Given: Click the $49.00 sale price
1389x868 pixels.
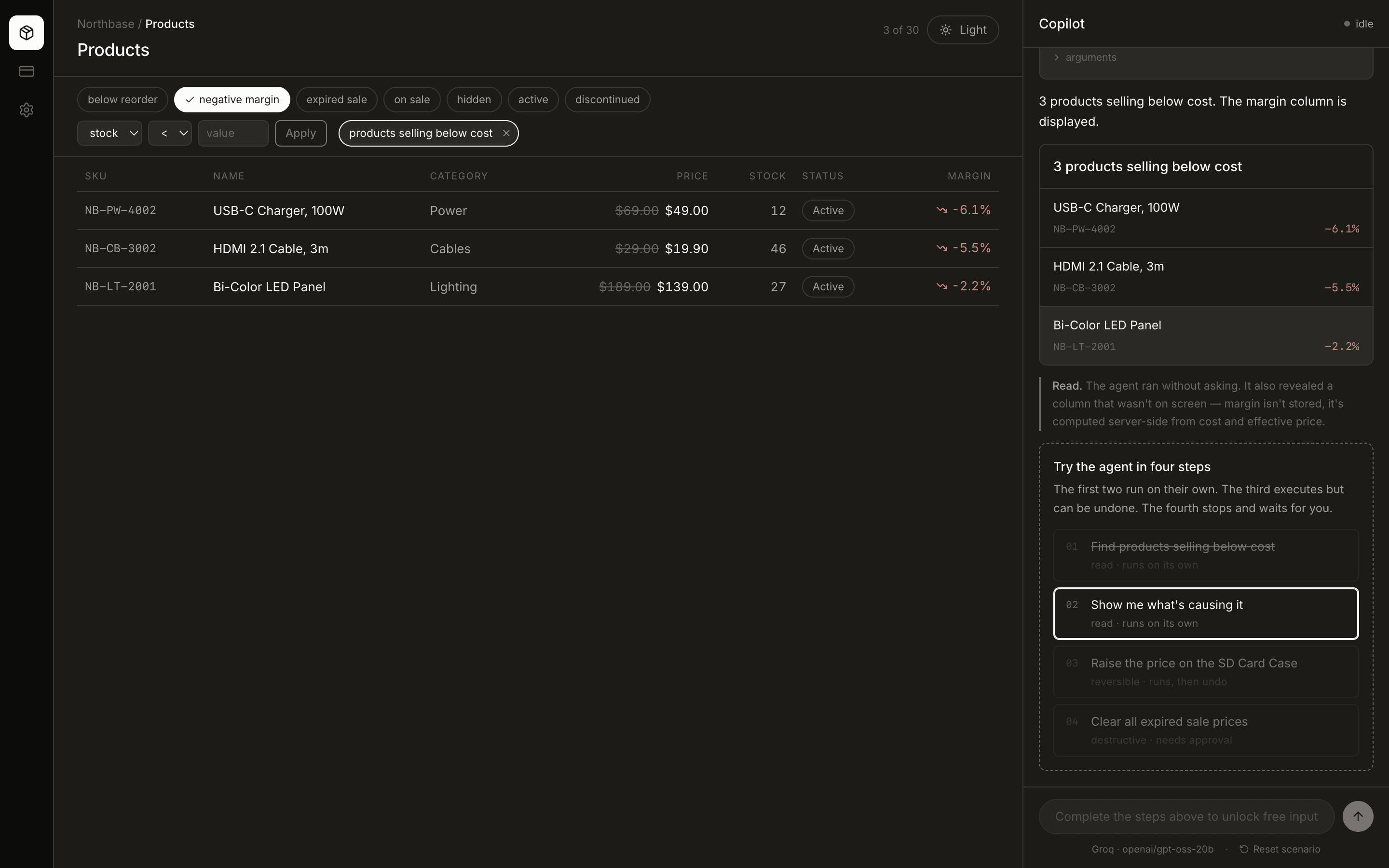Looking at the screenshot, I should click(x=686, y=211).
